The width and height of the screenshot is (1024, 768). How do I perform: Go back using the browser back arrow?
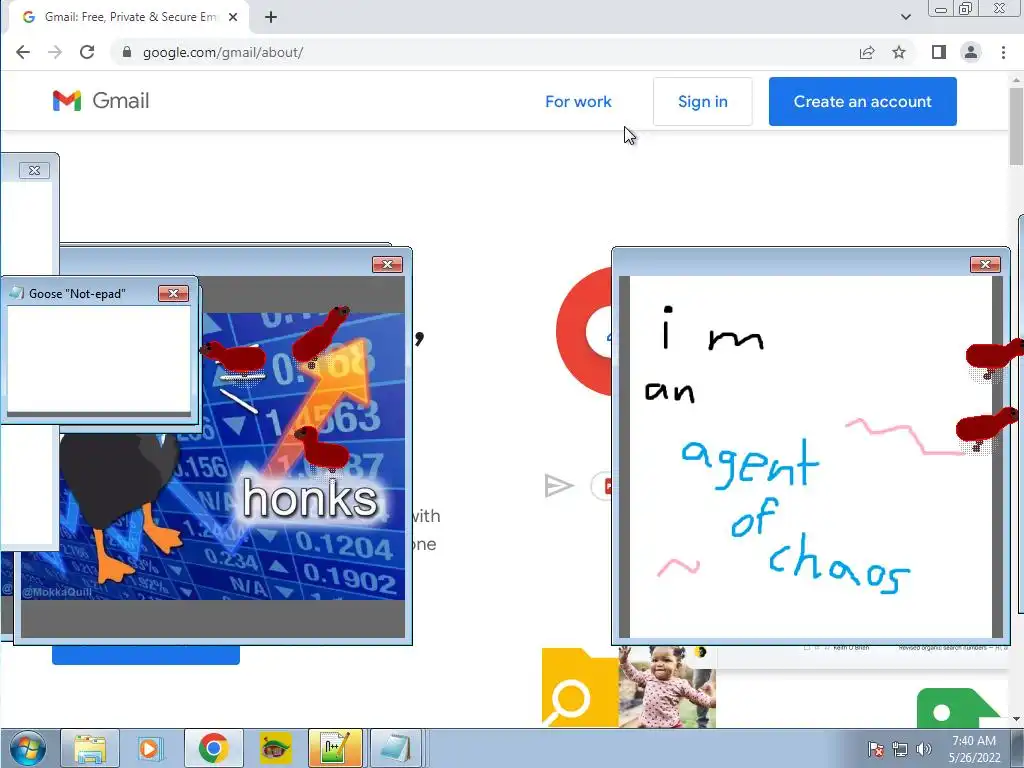pos(23,52)
